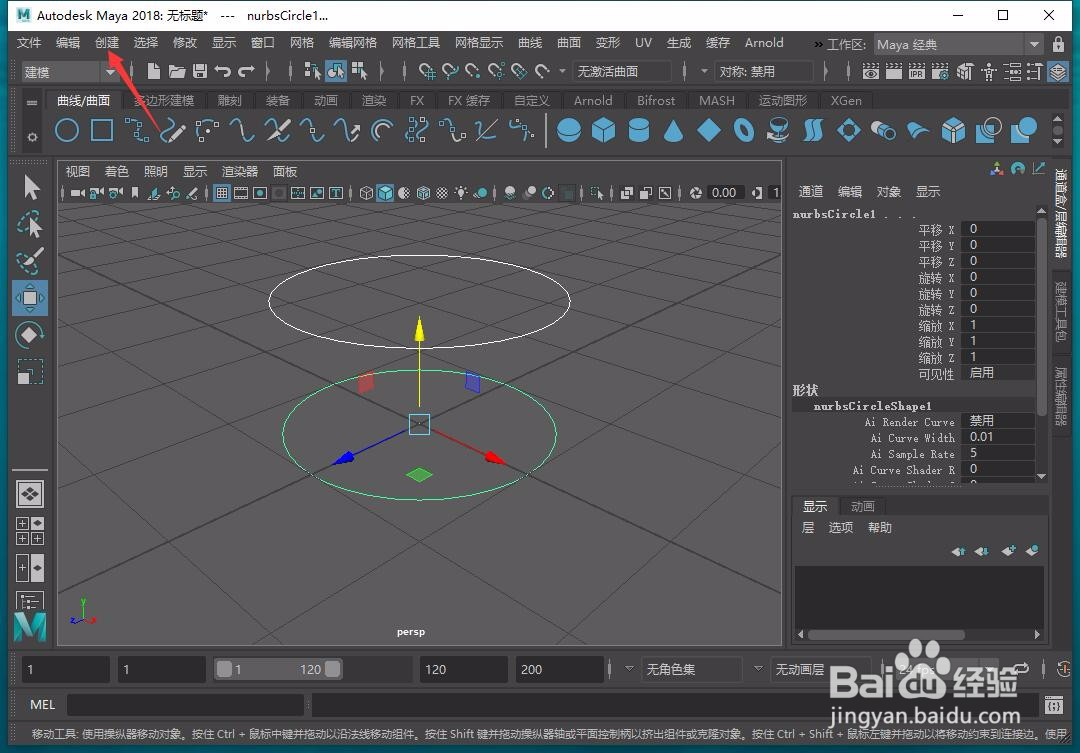Undo the last action

coord(222,71)
